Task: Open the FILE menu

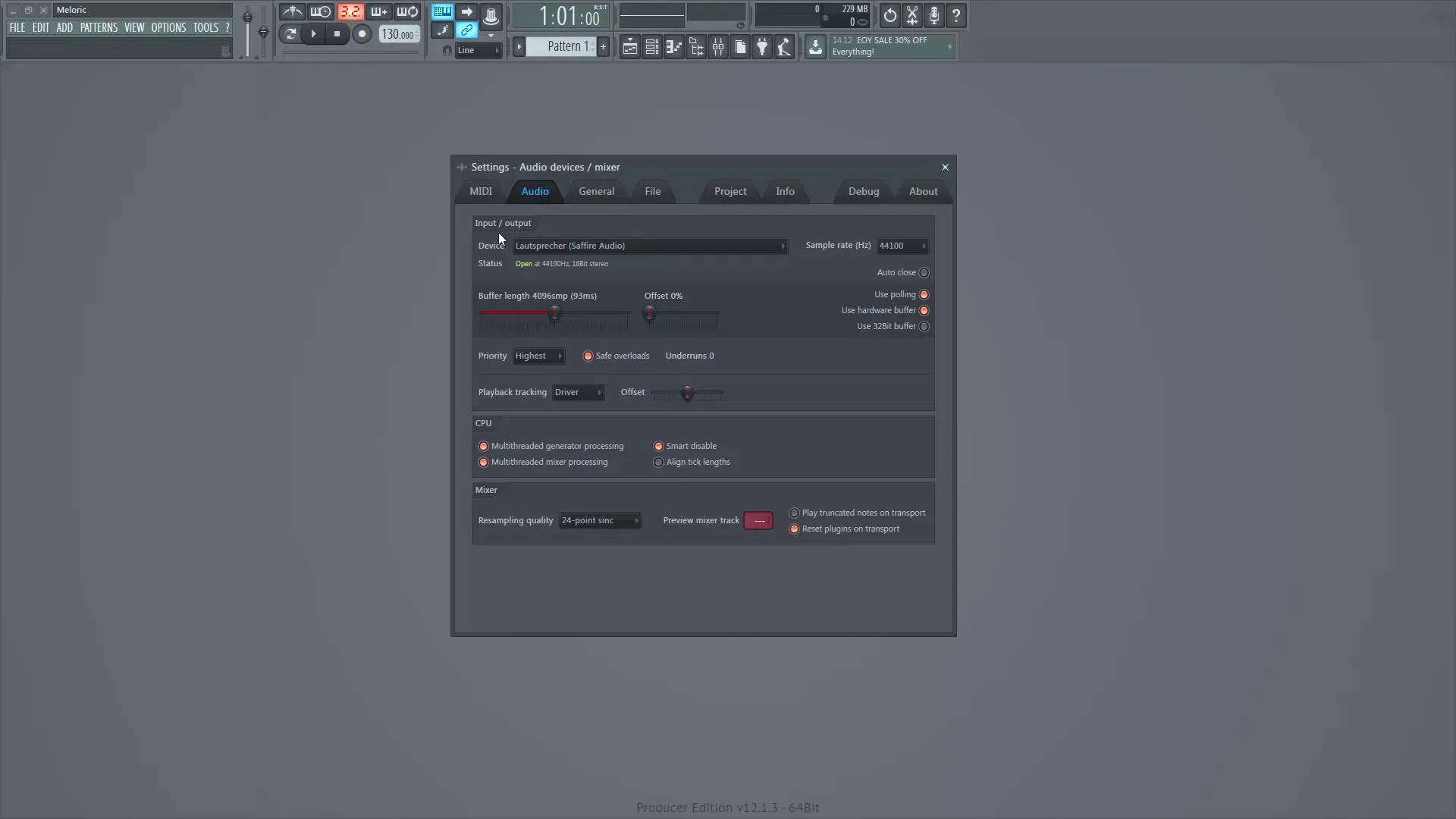Action: [x=17, y=27]
